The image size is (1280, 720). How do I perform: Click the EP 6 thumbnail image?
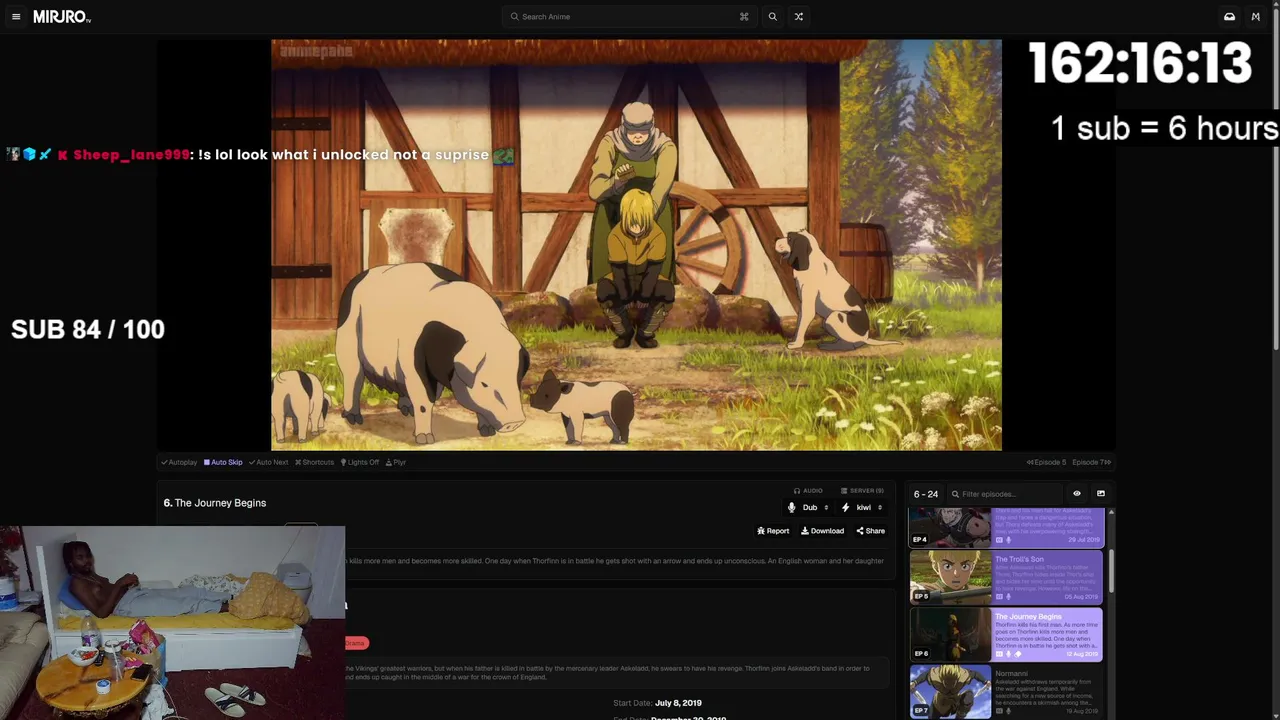click(x=950, y=635)
